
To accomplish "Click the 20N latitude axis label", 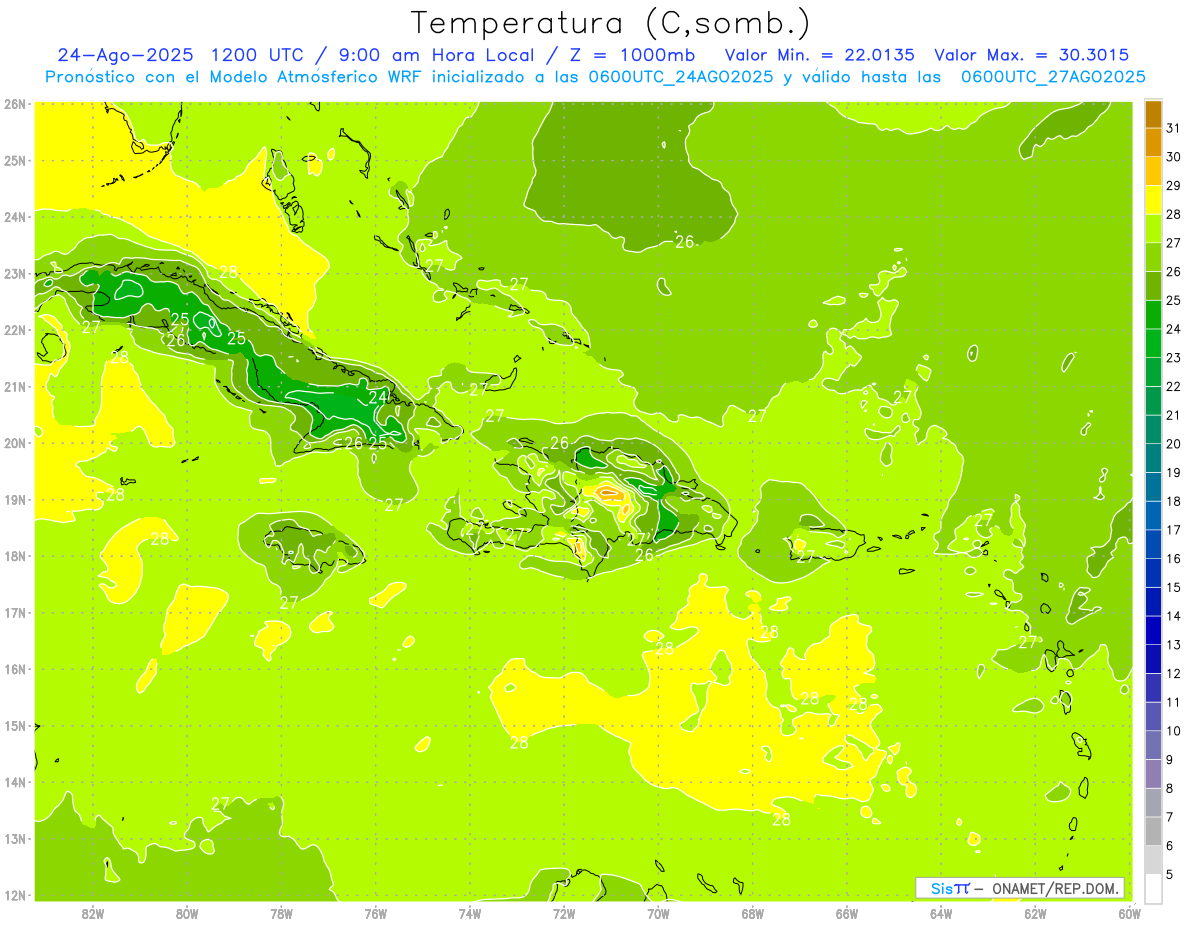I will [x=15, y=442].
